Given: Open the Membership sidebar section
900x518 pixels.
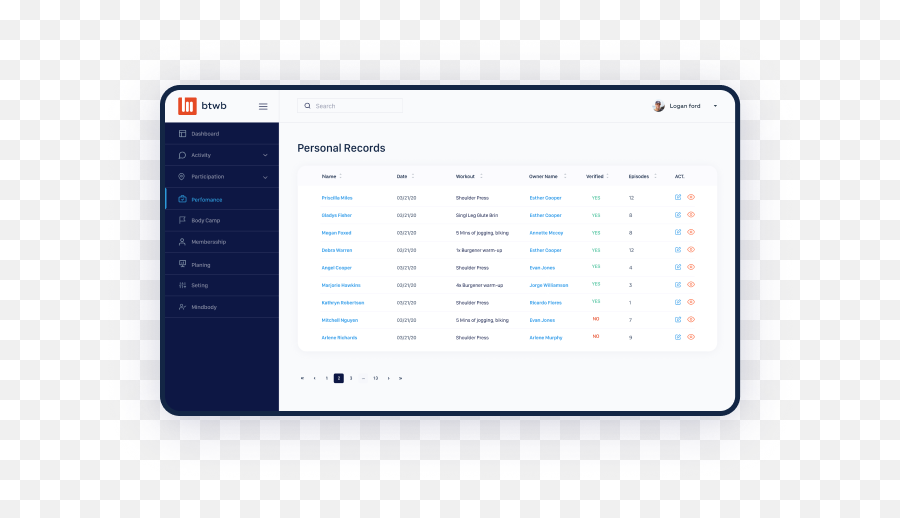Looking at the screenshot, I should click(x=222, y=242).
